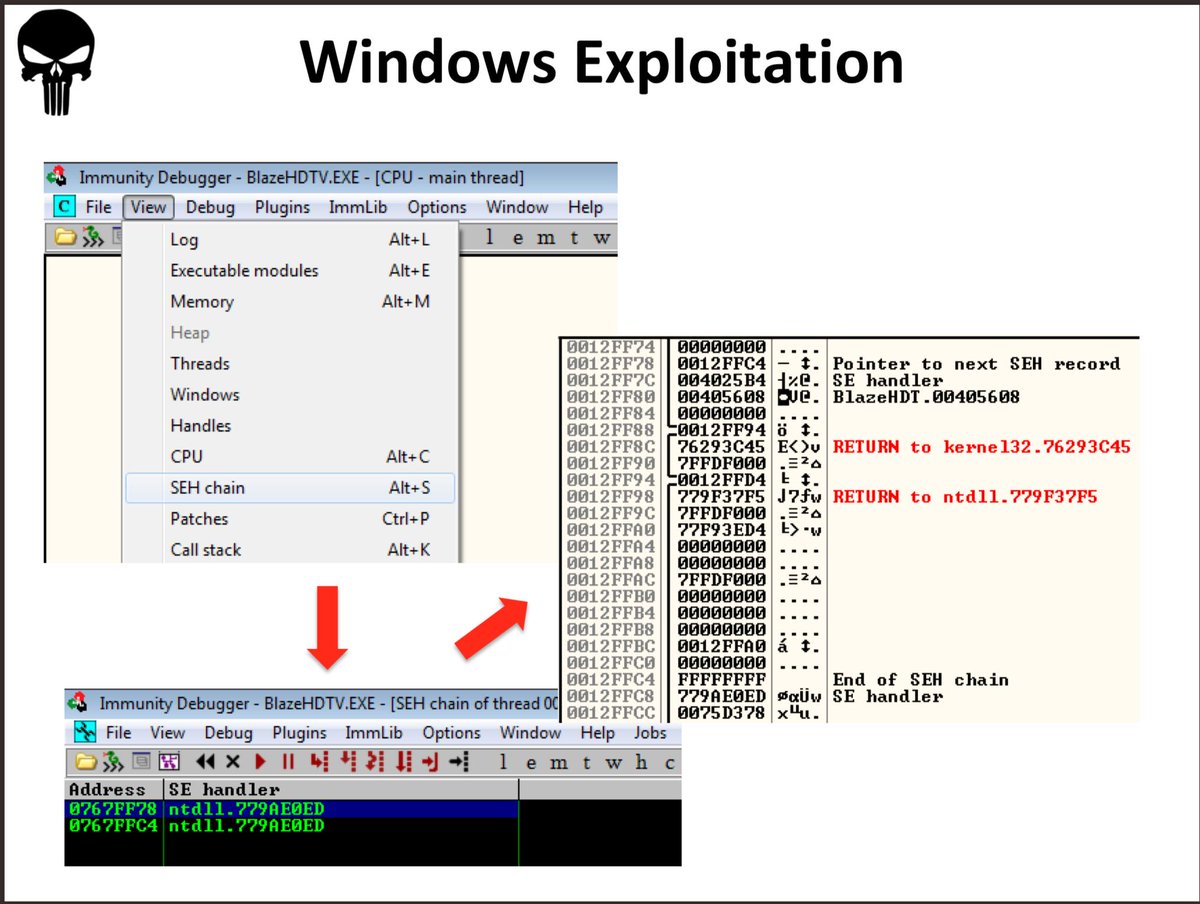Click the Trace over icon
1200x904 pixels.
click(x=403, y=762)
